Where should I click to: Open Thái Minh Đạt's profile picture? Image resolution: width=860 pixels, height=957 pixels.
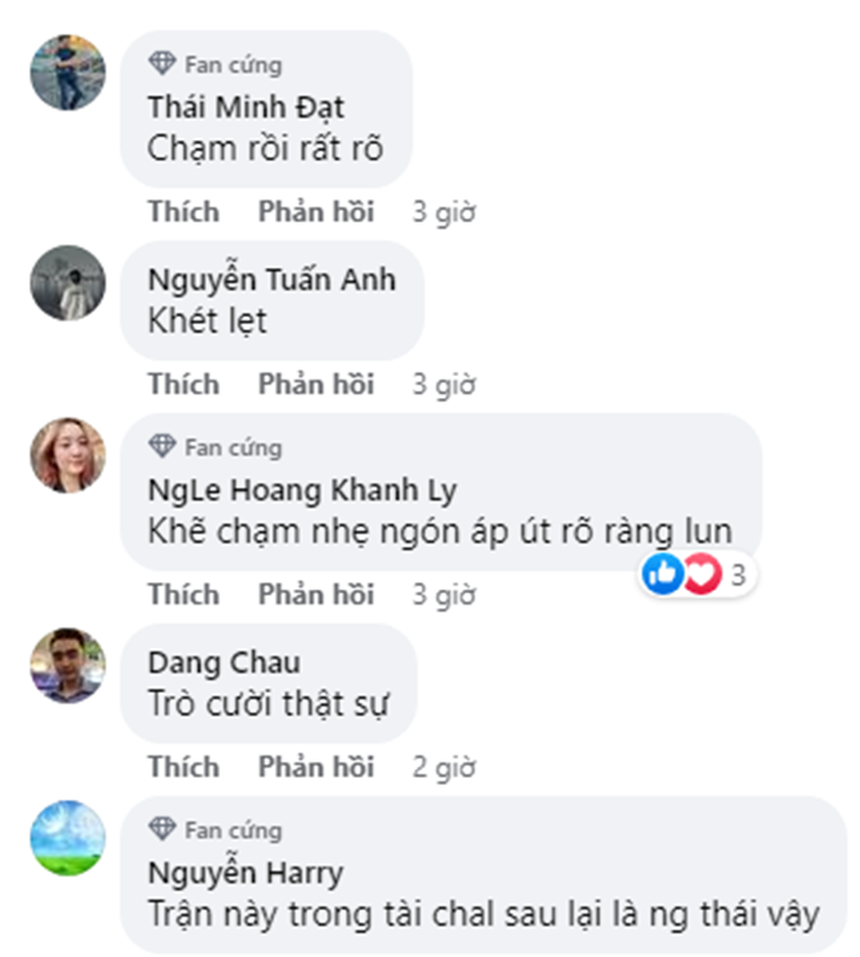point(68,73)
